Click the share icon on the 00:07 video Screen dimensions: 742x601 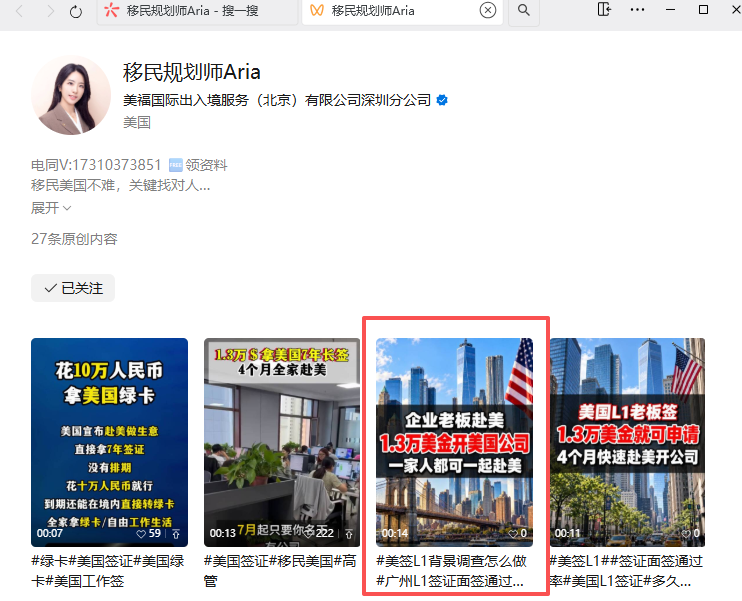point(176,534)
